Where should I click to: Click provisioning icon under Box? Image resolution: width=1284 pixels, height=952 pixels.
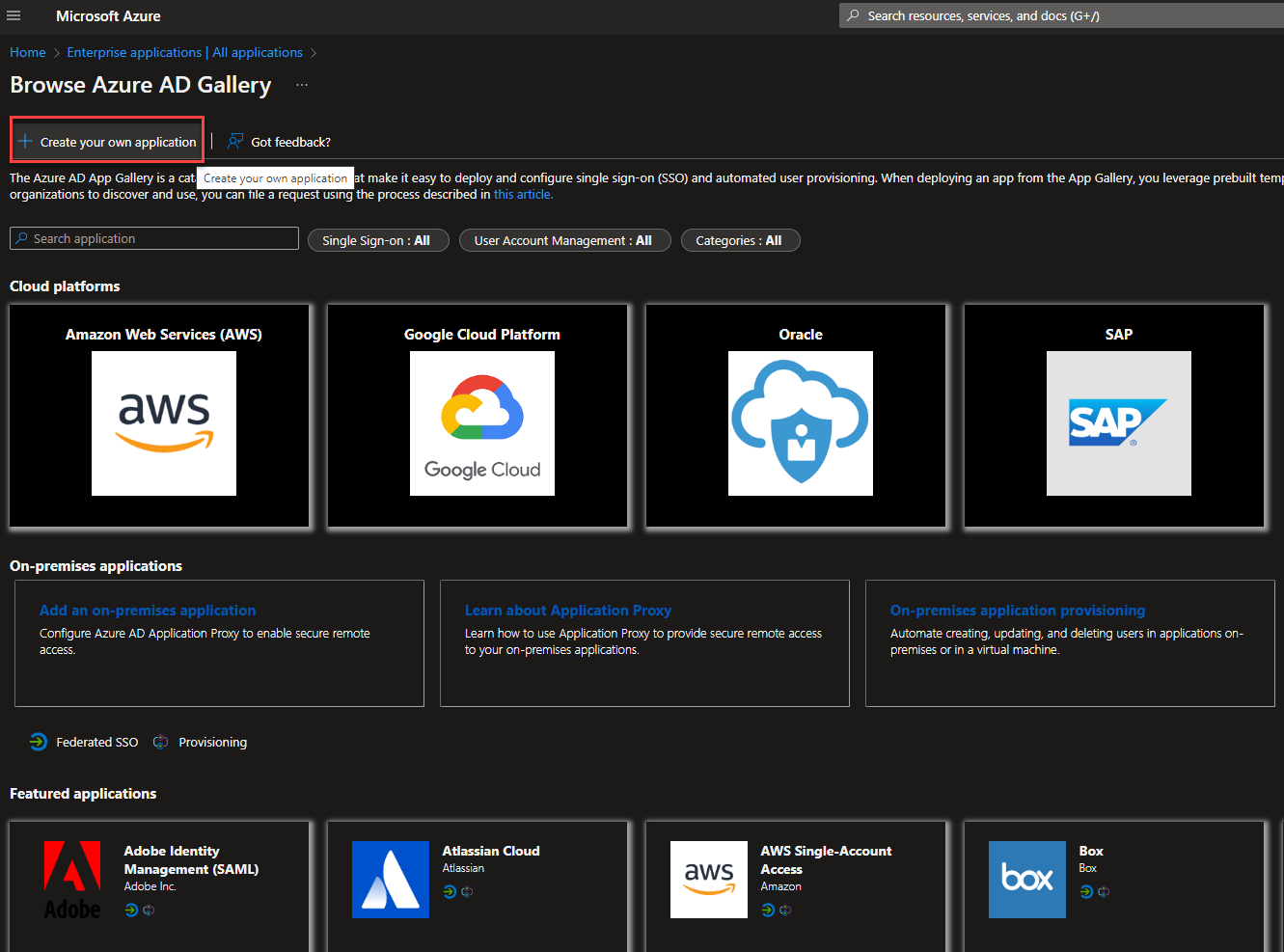tap(1104, 891)
